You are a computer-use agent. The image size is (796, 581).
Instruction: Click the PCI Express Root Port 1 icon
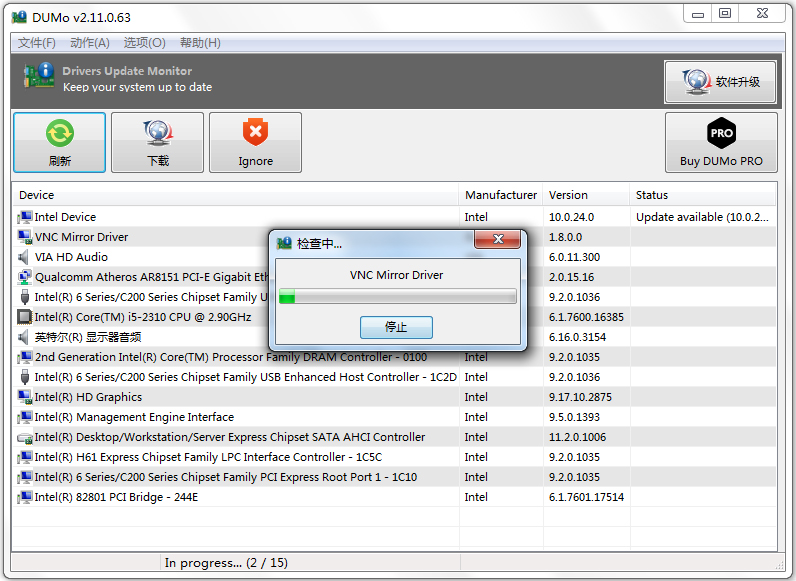[x=24, y=477]
